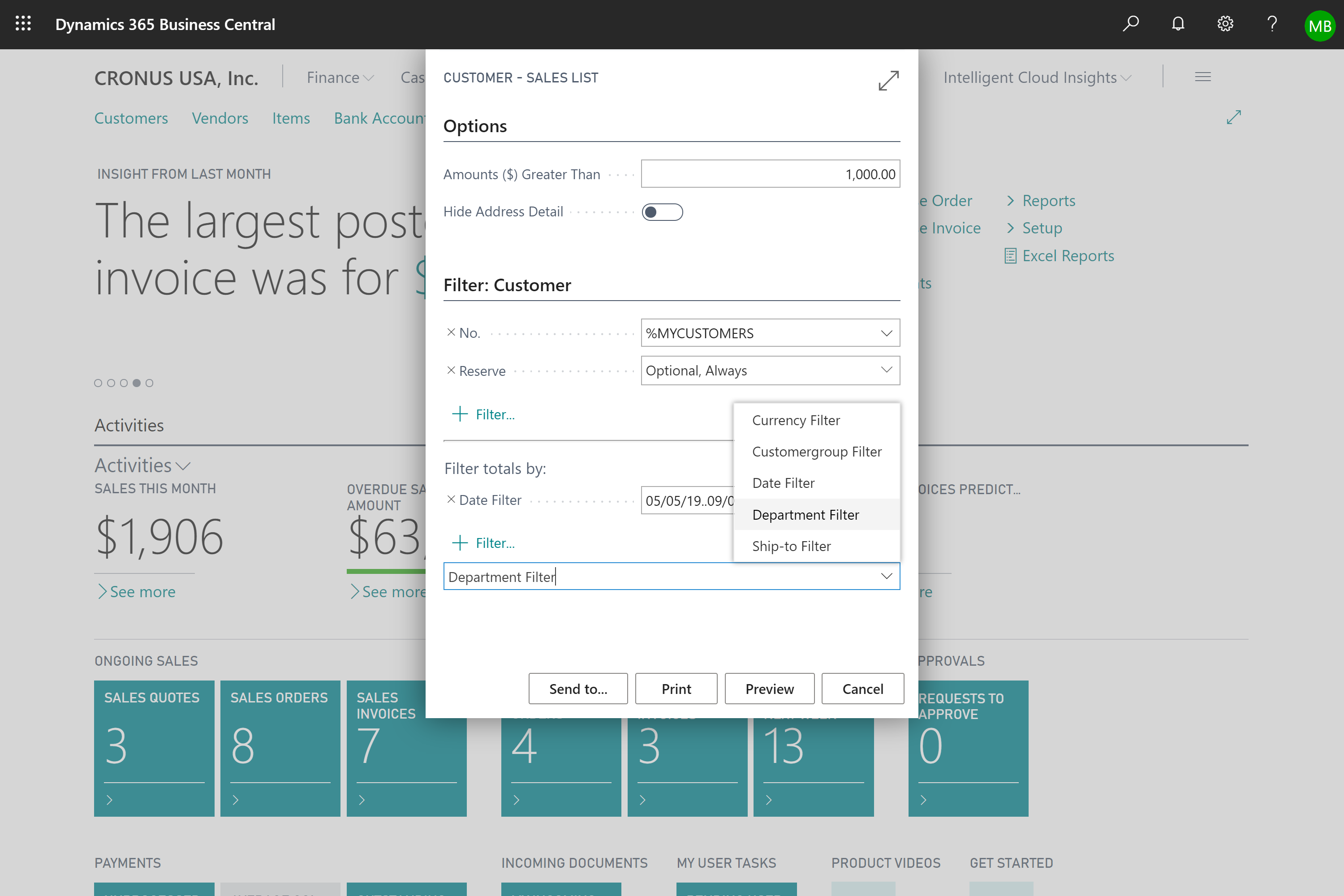Edit the Amounts Greater Than input field
This screenshot has height=896, width=1344.
770,174
